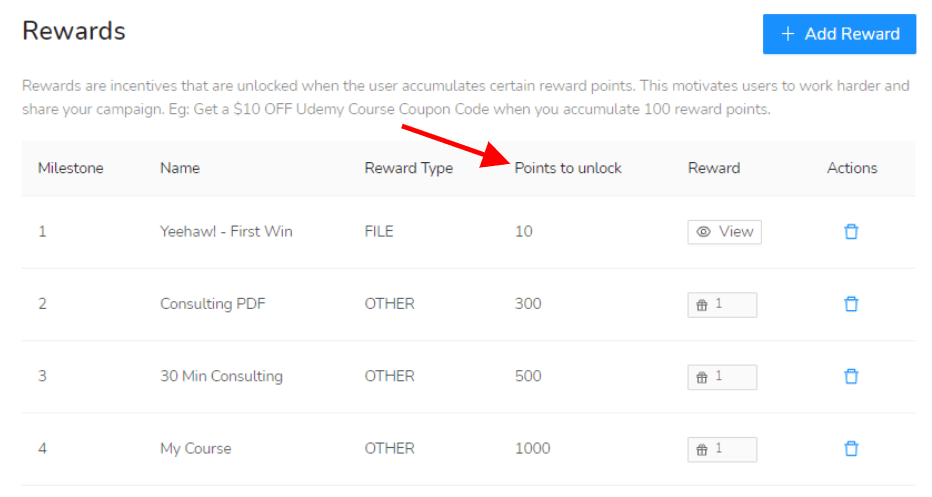Image resolution: width=932 pixels, height=497 pixels.
Task: Delete the Consulting PDF reward
Action: point(851,304)
